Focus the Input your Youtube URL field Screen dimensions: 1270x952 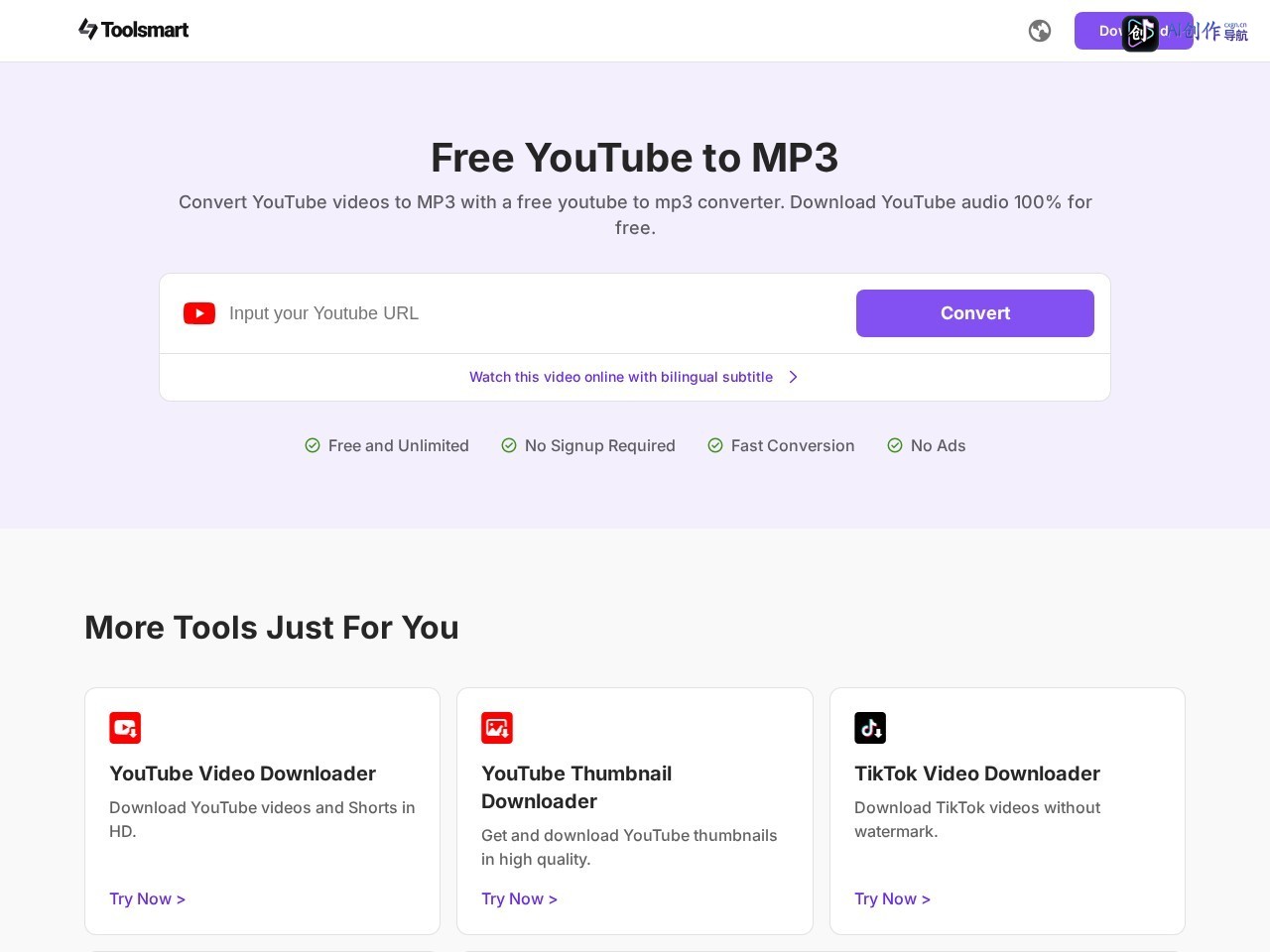coord(536,313)
